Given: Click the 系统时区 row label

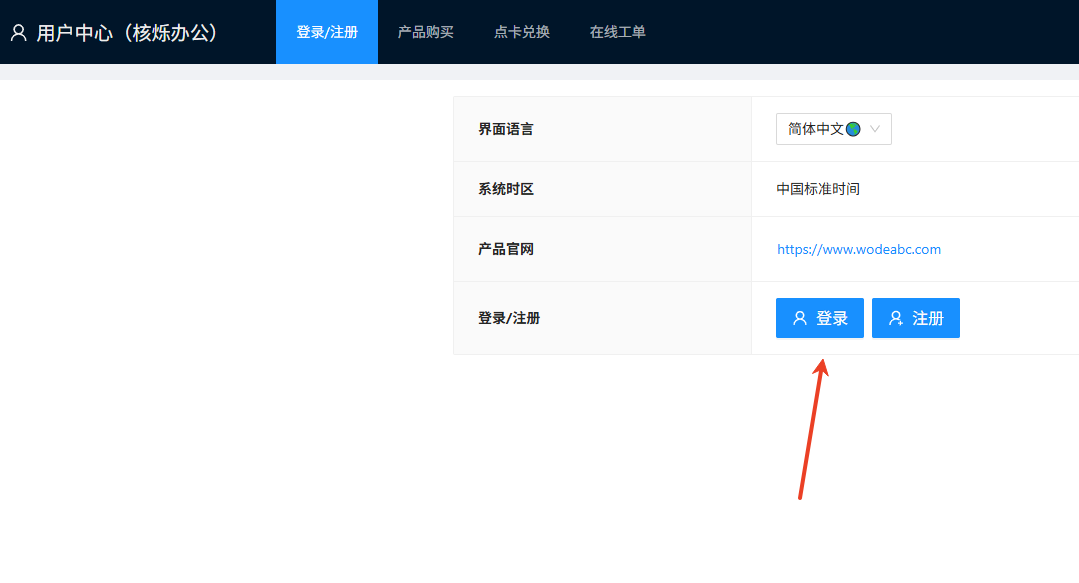Looking at the screenshot, I should (506, 189).
